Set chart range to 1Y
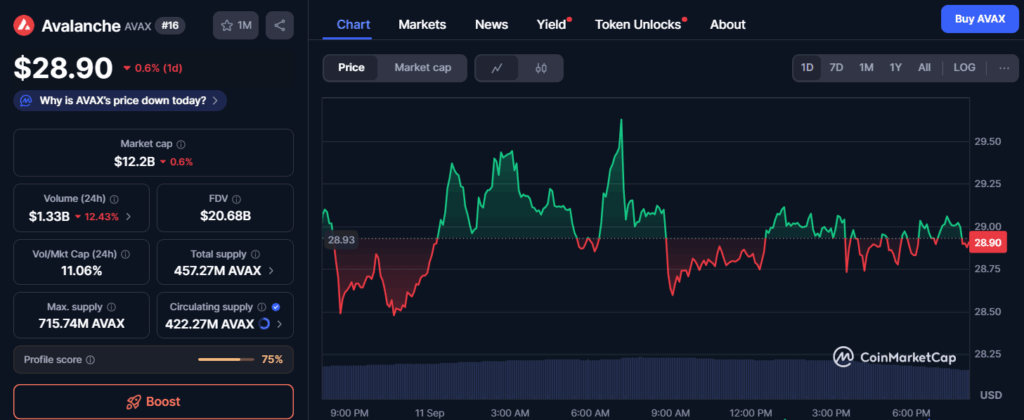This screenshot has width=1024, height=420. (895, 68)
